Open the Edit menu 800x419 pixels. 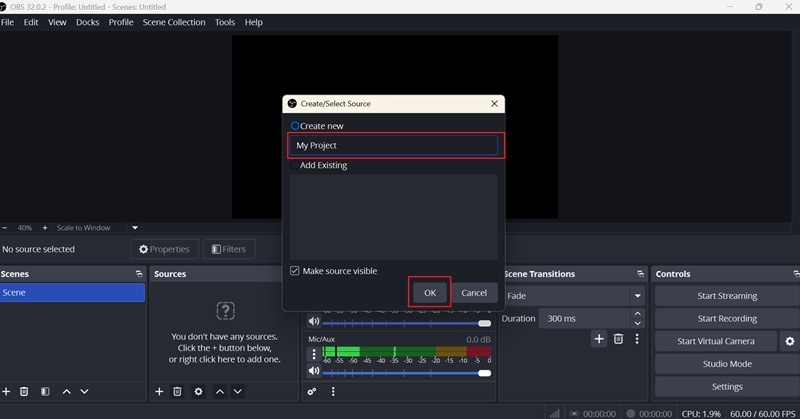[31, 22]
